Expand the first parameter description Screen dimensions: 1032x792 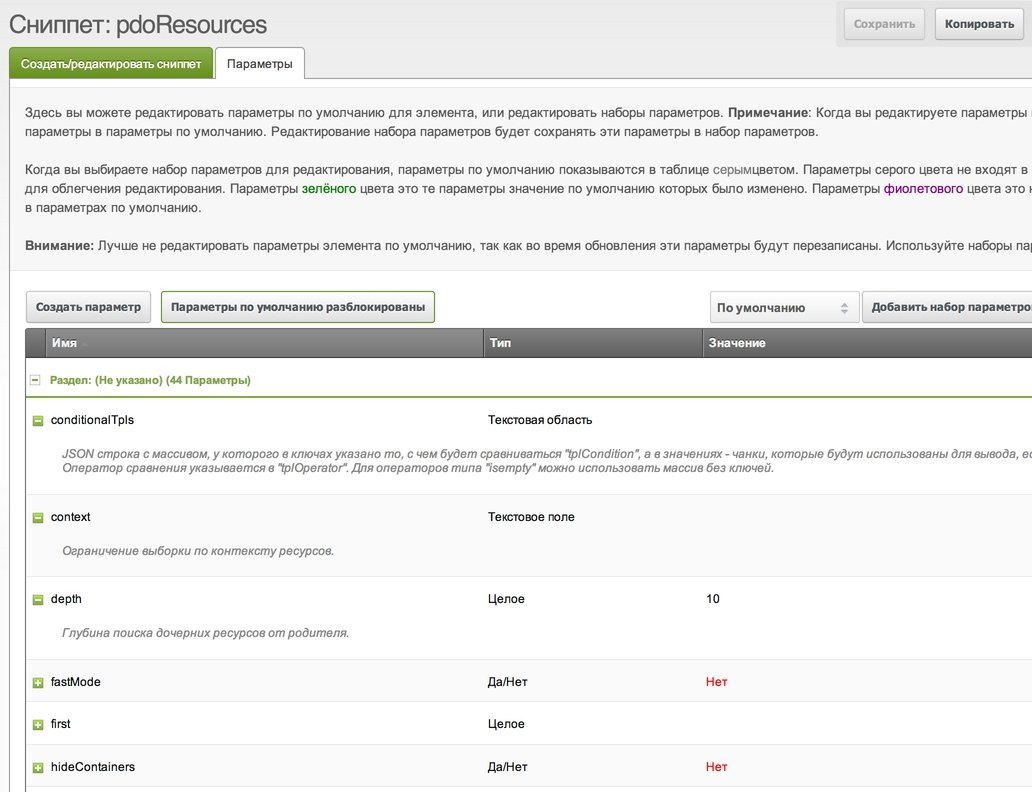click(38, 725)
